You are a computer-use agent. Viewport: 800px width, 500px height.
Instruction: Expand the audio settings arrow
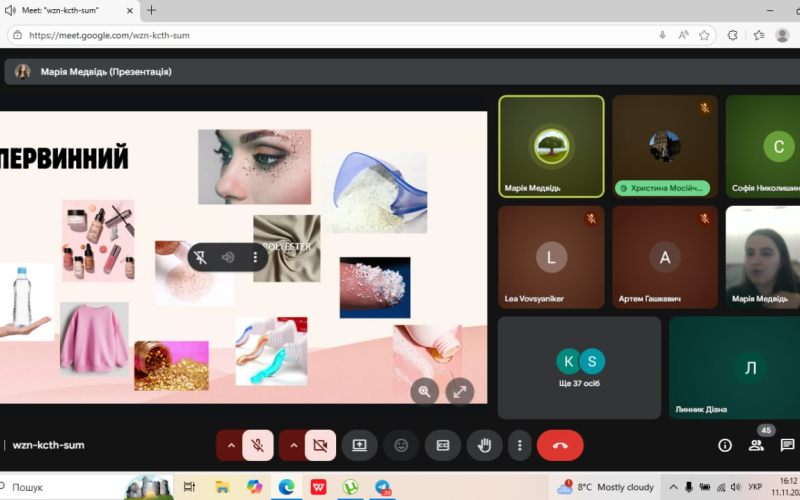pos(231,445)
